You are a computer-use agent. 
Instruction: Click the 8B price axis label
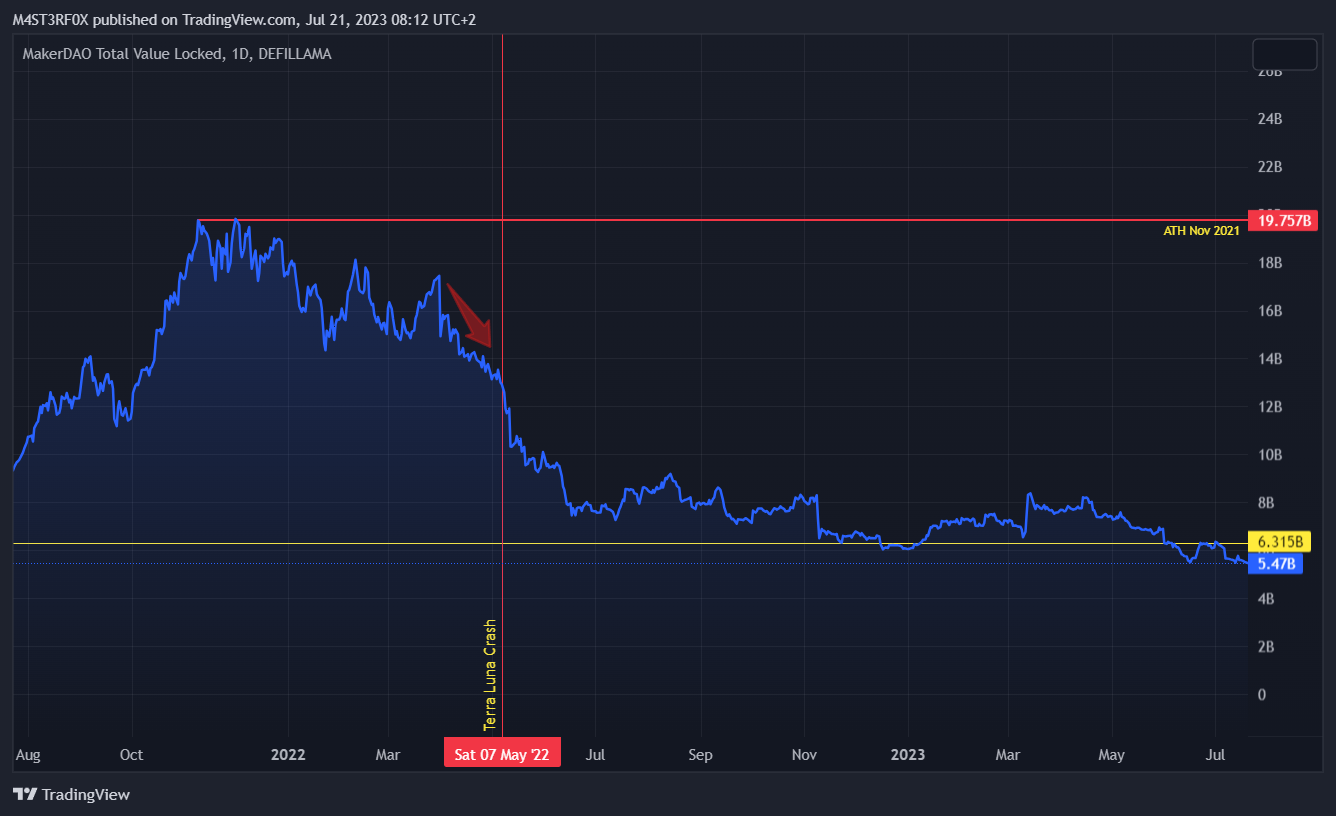coord(1266,503)
